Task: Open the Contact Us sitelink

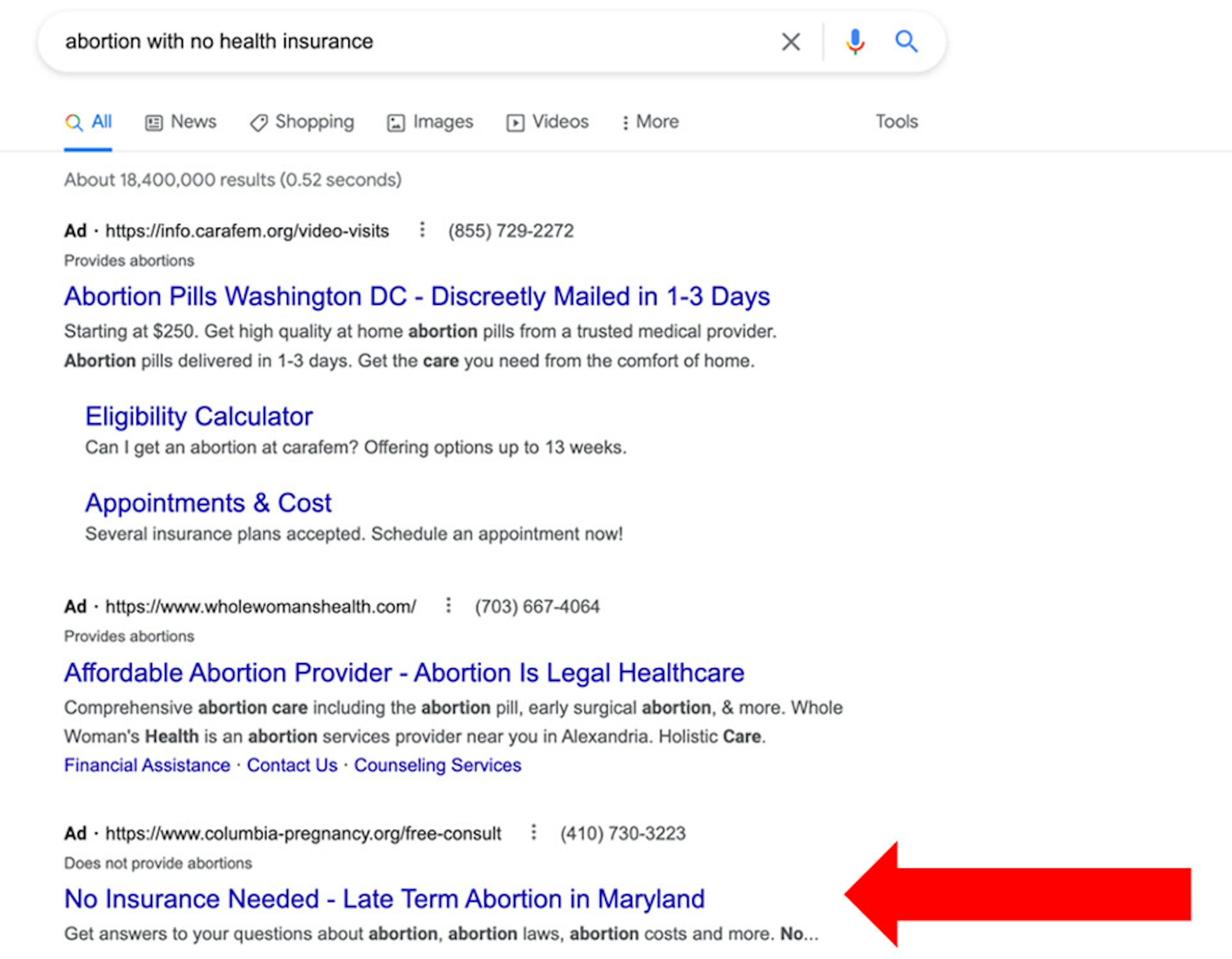Action: click(x=292, y=765)
